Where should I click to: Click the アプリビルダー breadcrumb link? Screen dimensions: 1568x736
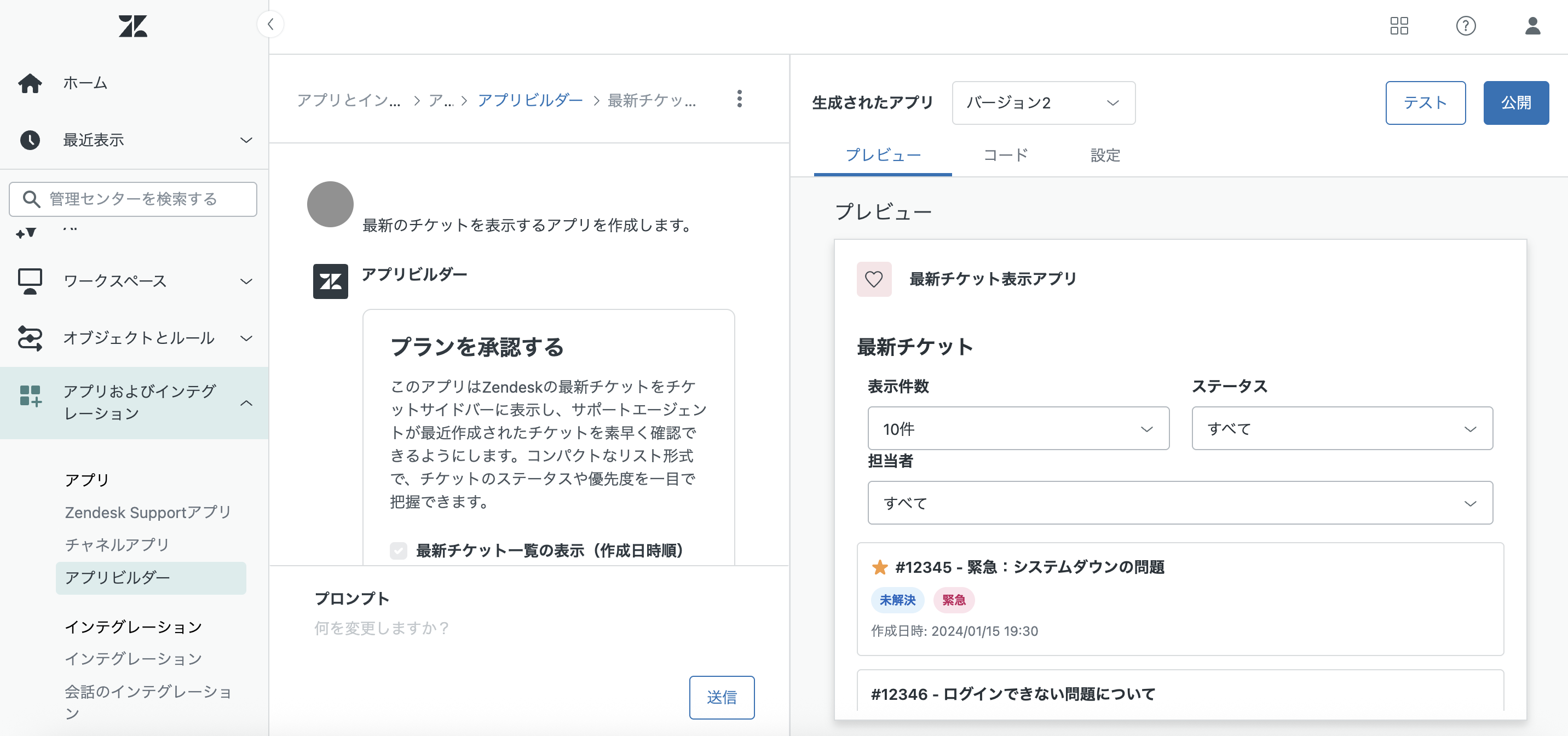pos(529,100)
